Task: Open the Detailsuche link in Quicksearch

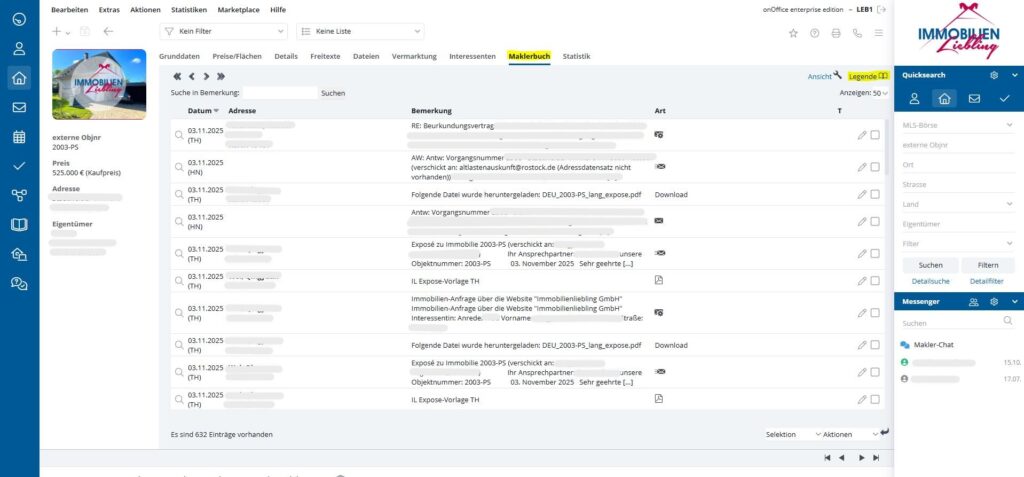Action: point(930,281)
